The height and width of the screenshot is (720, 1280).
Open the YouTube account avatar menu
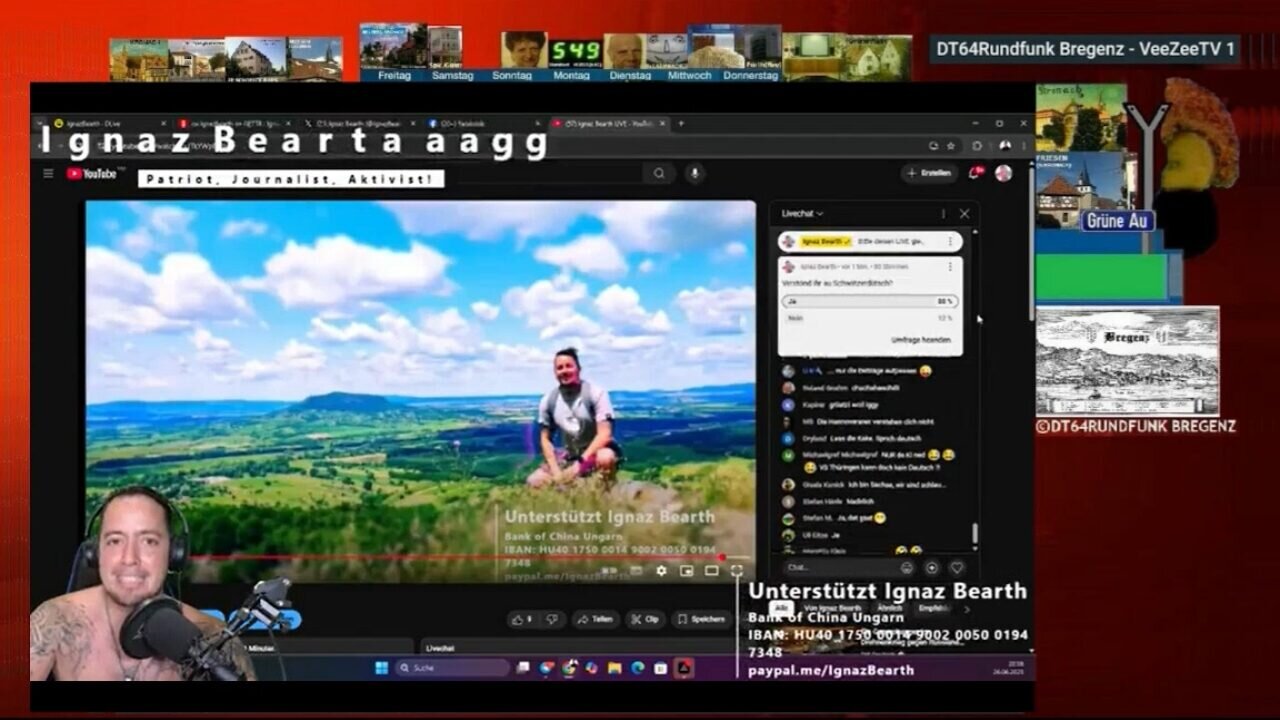coord(1003,173)
